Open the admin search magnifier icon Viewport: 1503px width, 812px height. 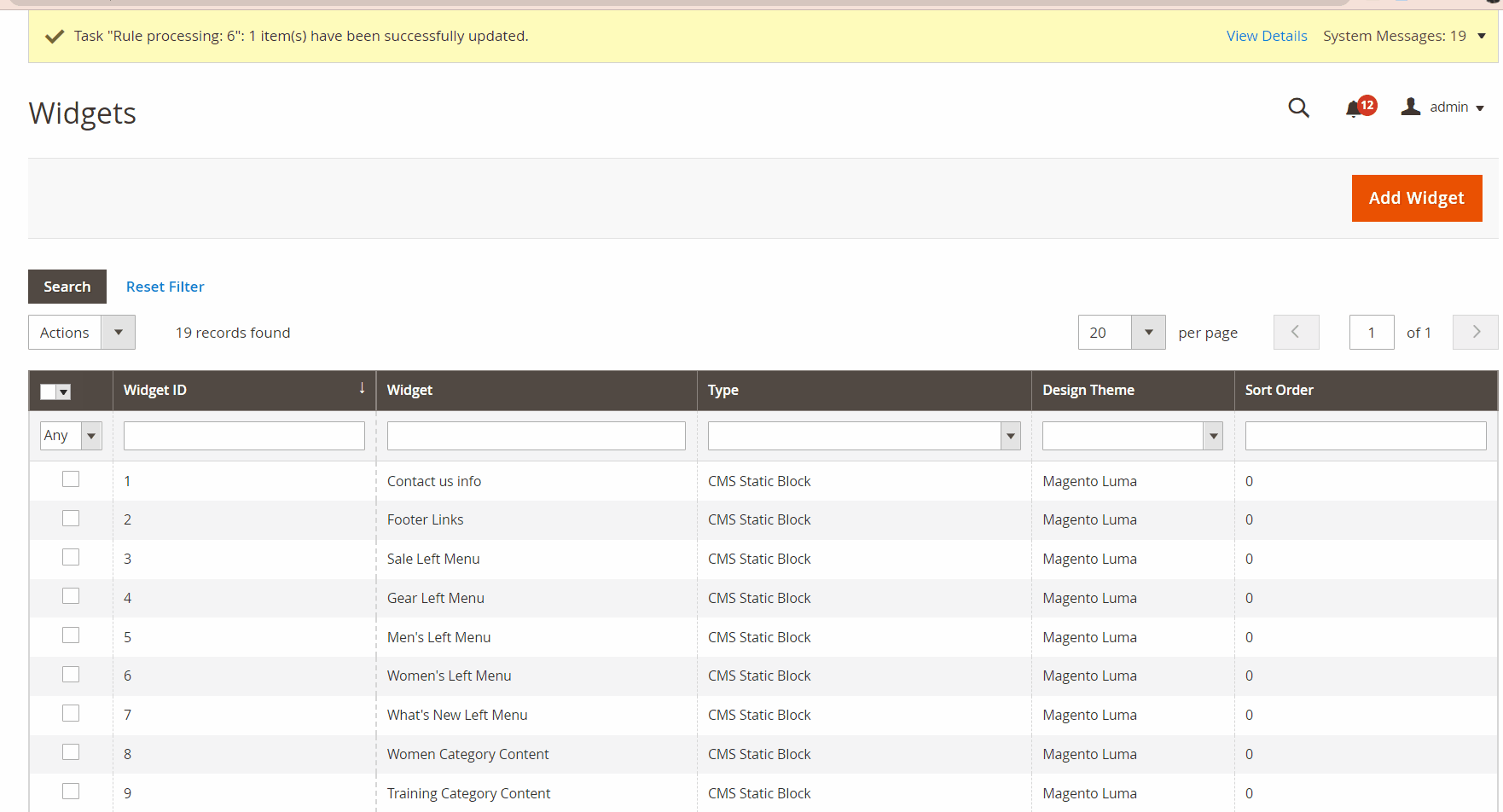pos(1298,107)
